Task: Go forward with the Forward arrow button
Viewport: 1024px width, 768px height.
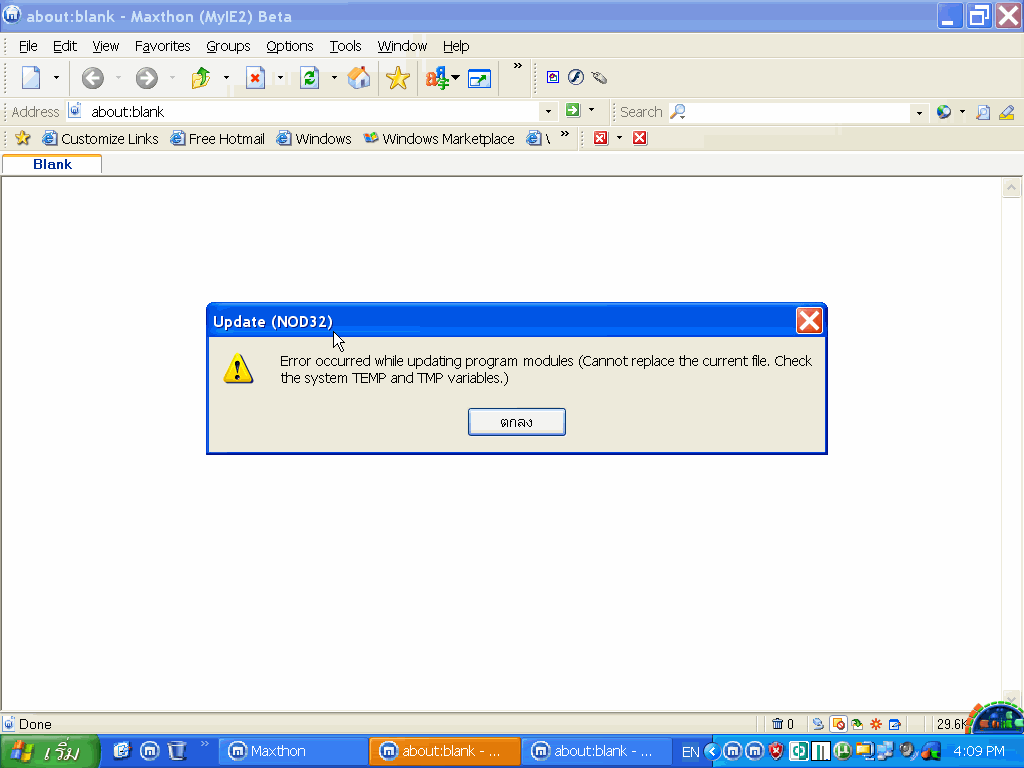Action: 146,78
